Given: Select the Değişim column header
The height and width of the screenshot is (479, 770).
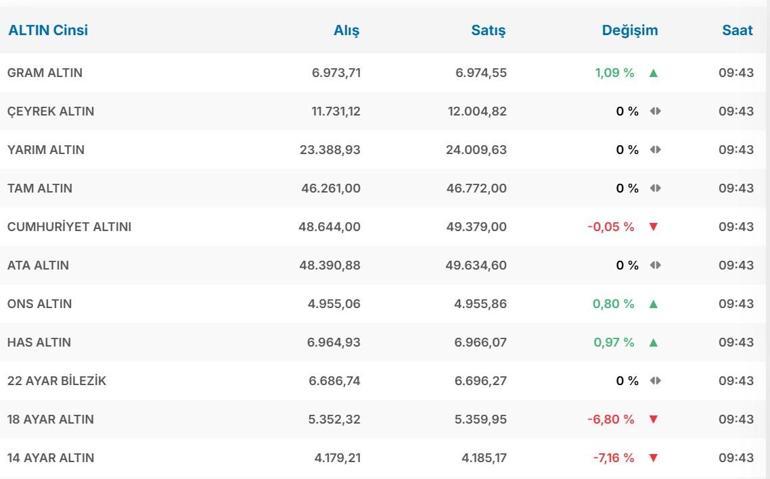Looking at the screenshot, I should [x=630, y=30].
